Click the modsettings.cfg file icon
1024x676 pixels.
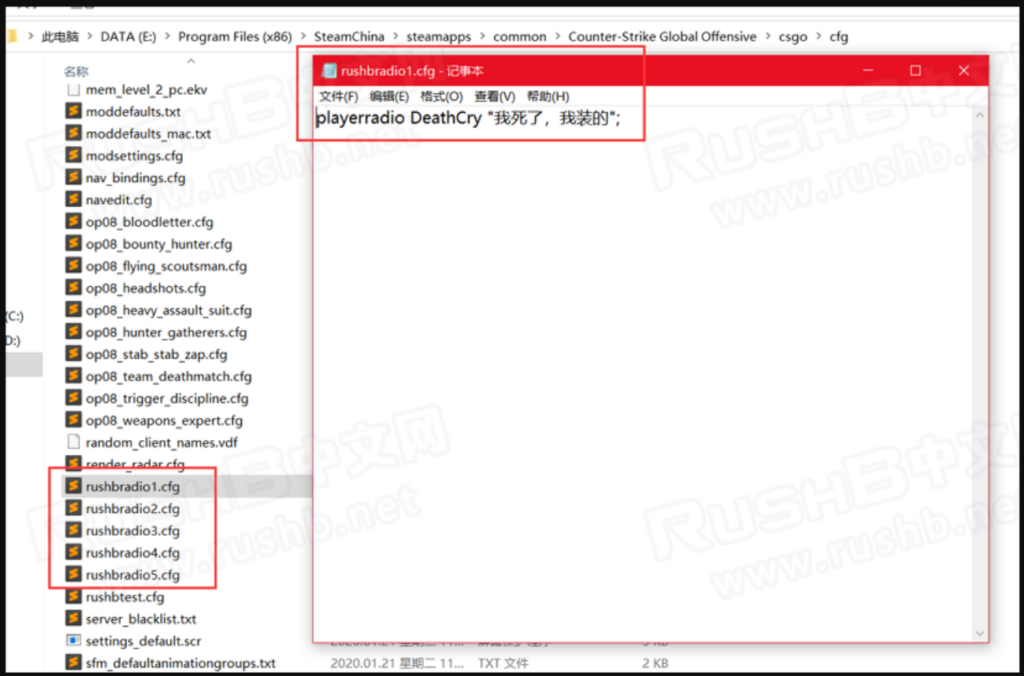tap(73, 155)
